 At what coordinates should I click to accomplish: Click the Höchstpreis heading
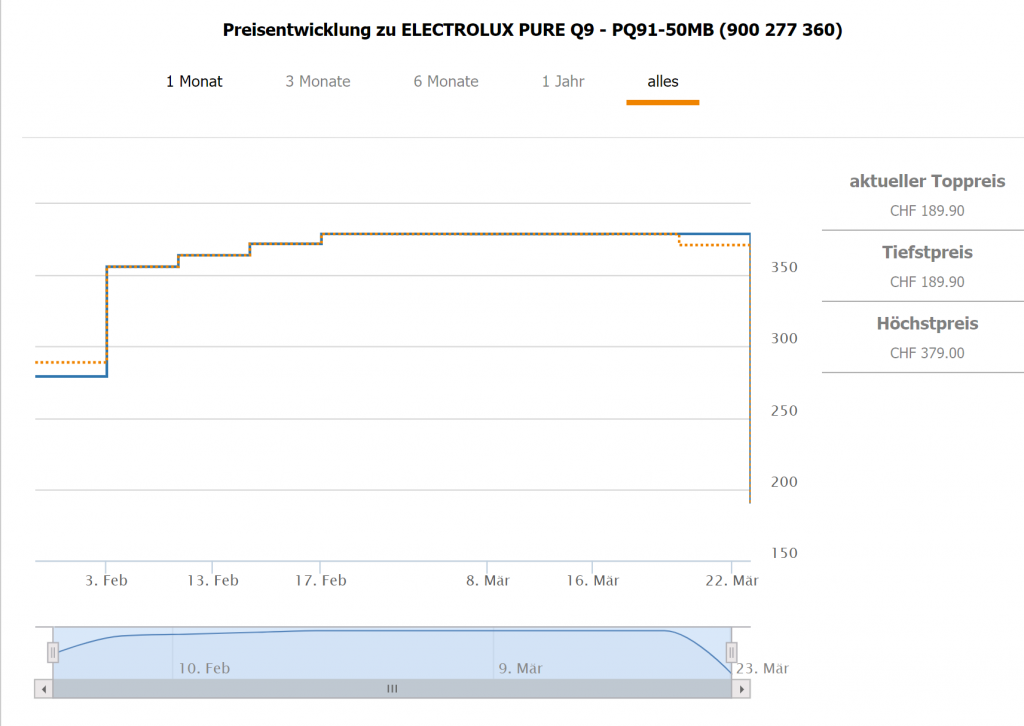(x=927, y=324)
